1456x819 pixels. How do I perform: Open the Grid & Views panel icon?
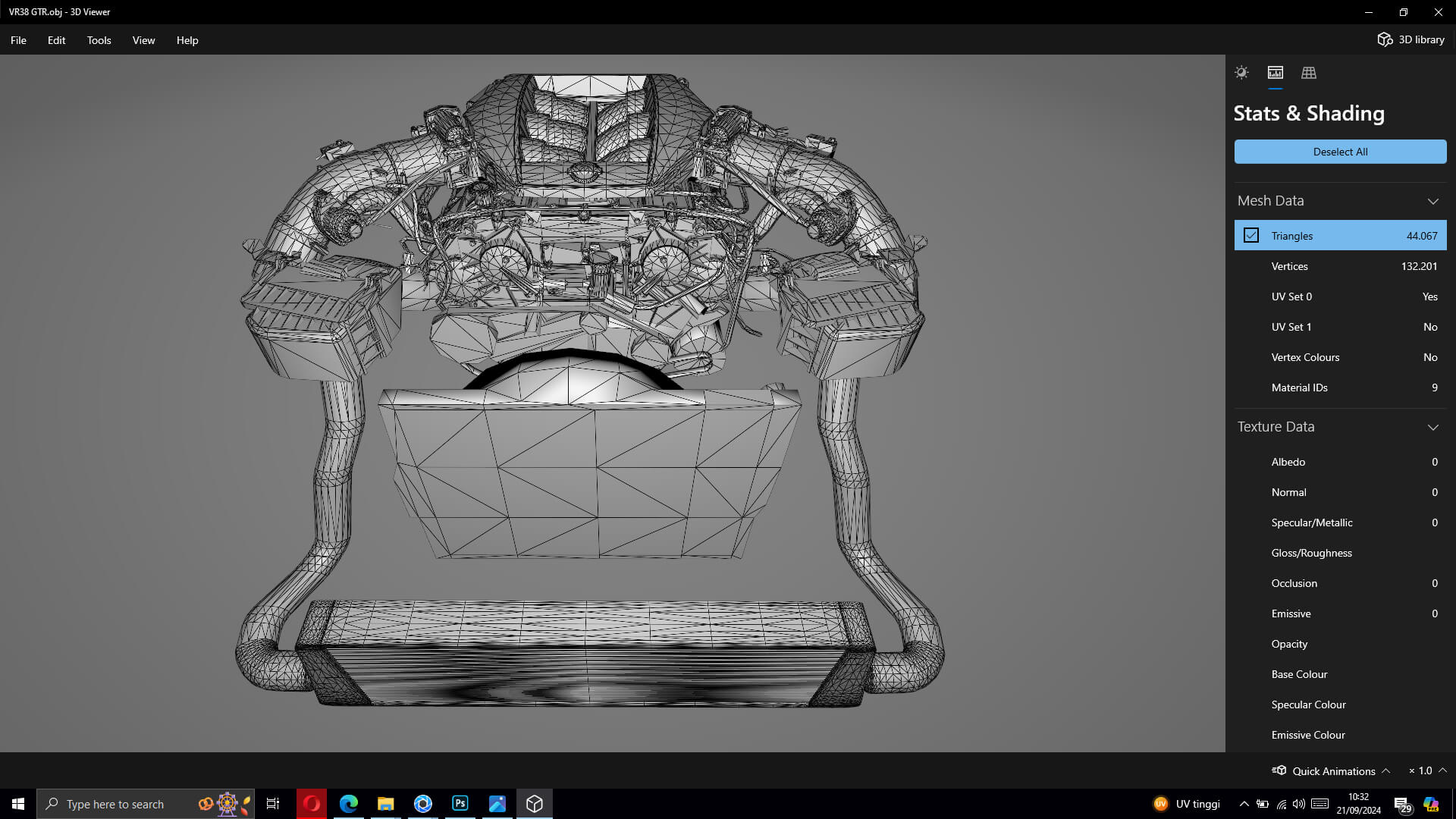click(x=1309, y=73)
